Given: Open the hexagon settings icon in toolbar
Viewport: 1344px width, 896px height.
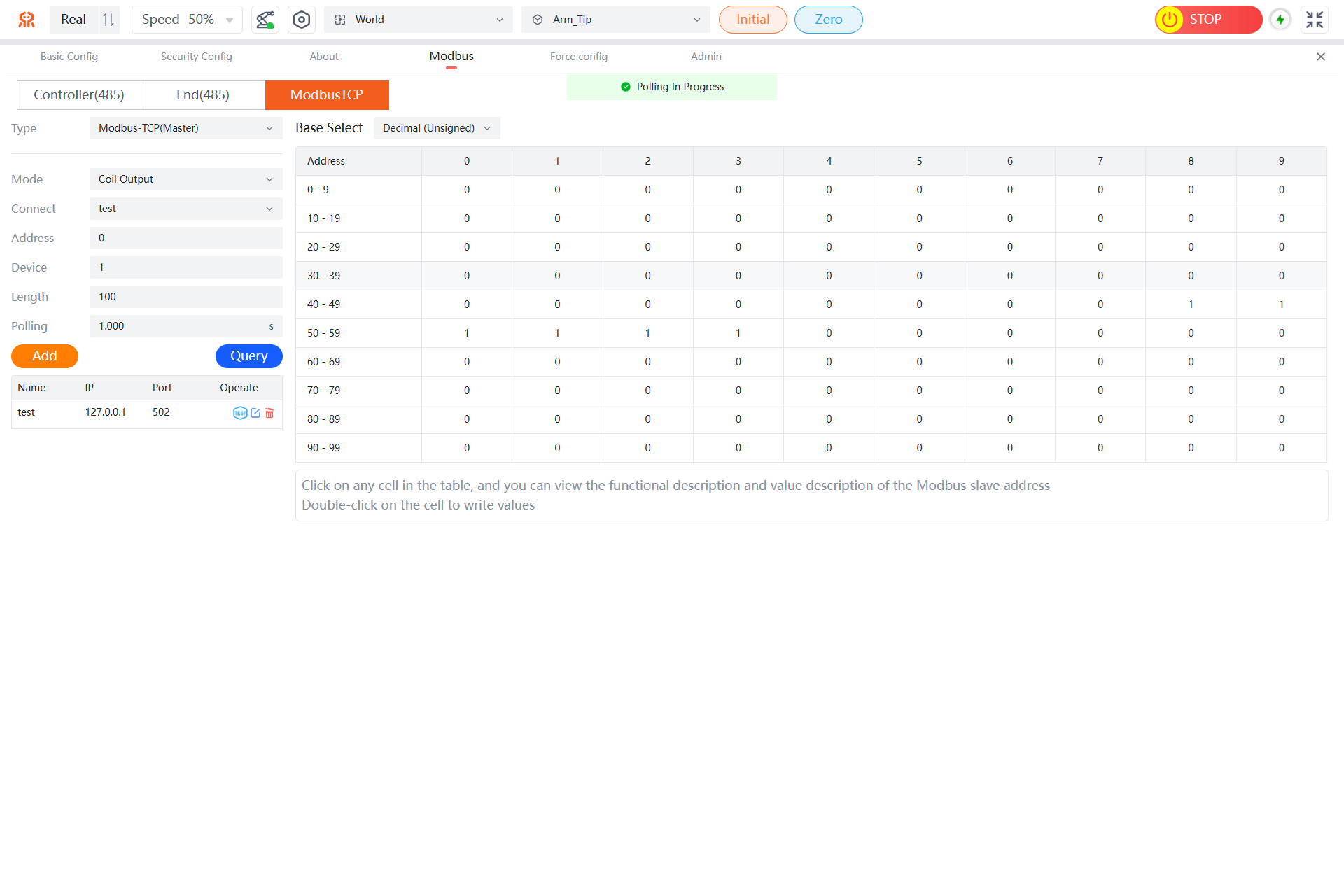Looking at the screenshot, I should tap(302, 20).
